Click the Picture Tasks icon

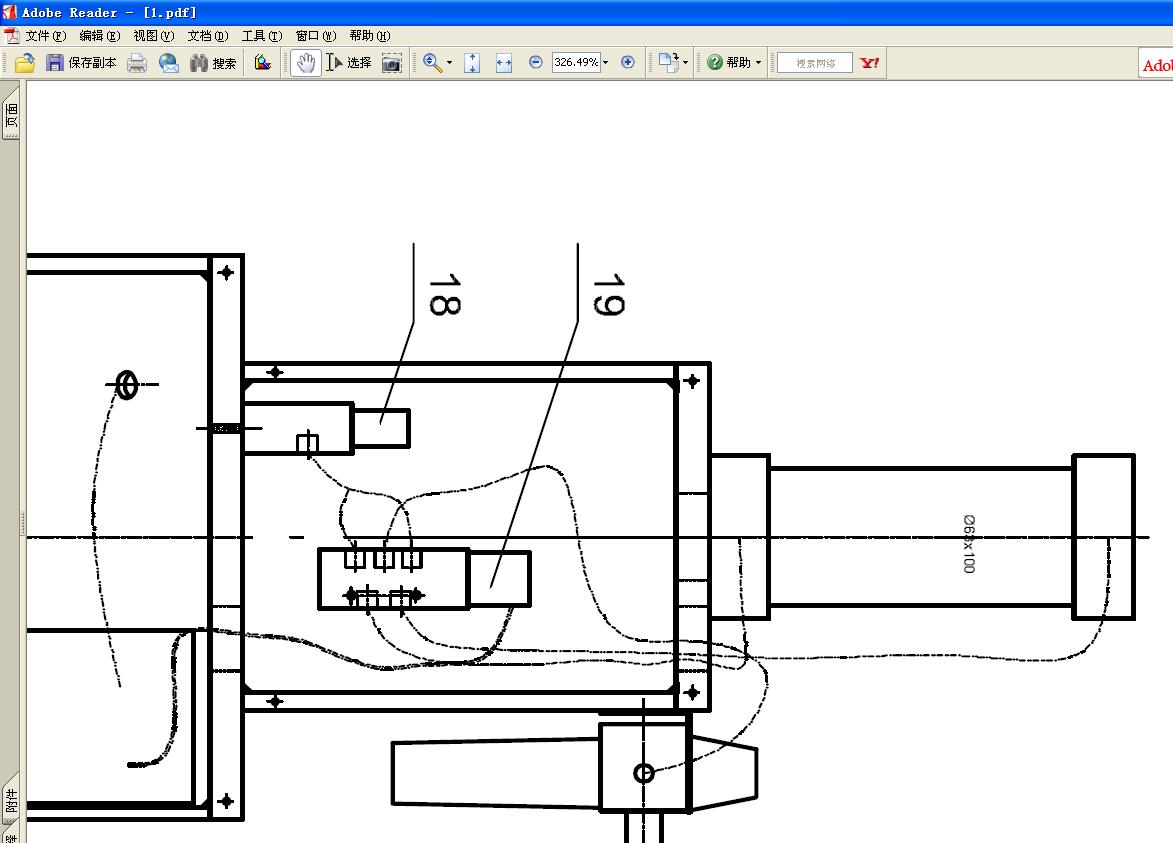coord(263,63)
